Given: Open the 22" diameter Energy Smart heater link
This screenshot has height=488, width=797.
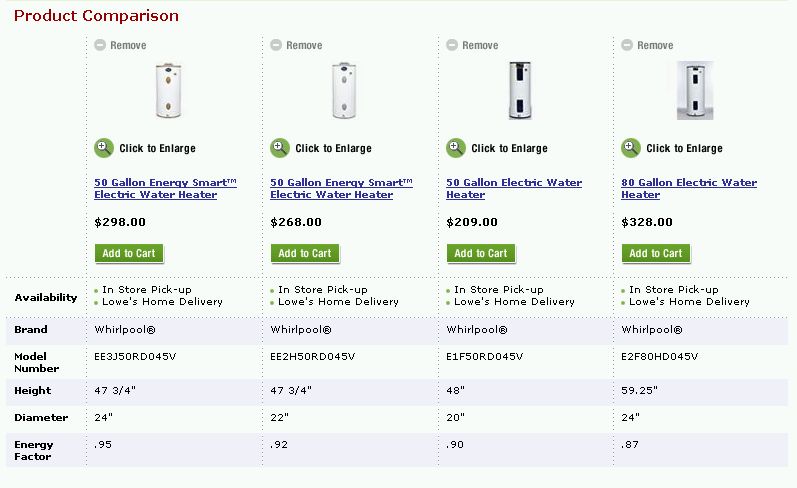Looking at the screenshot, I should (341, 189).
